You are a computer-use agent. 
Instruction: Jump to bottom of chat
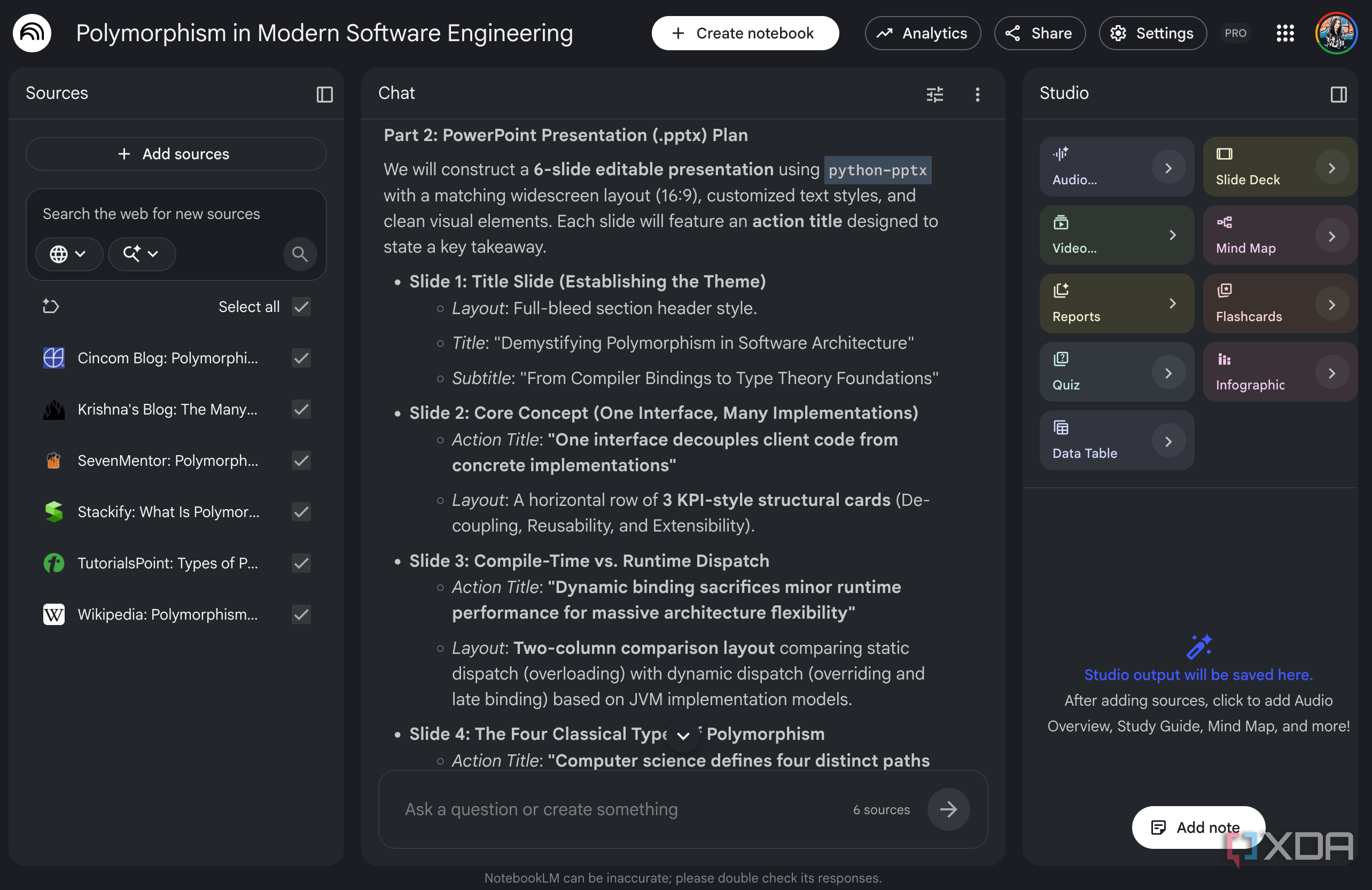point(683,736)
